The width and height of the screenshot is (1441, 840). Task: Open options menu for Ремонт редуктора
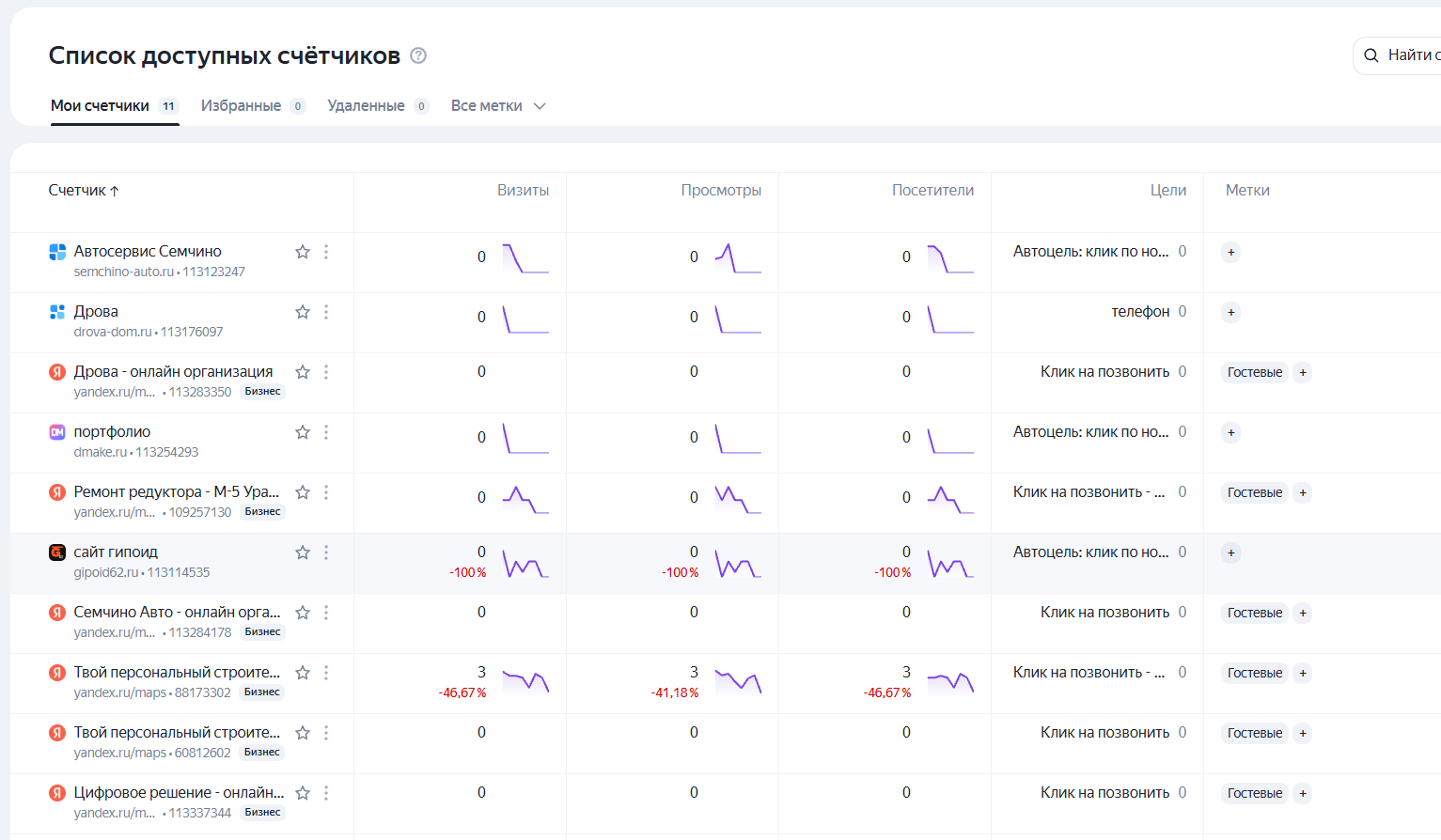pyautogui.click(x=326, y=492)
